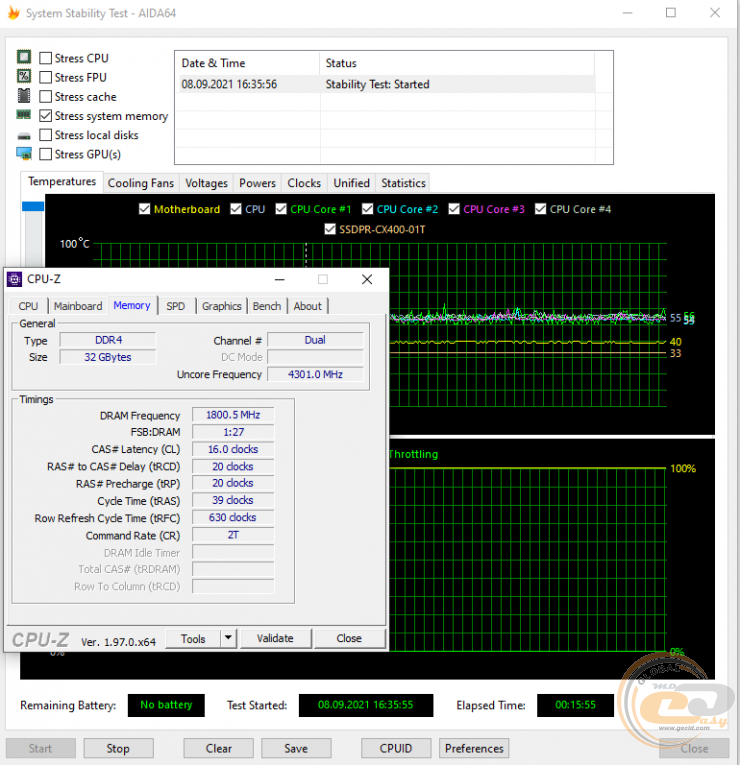The width and height of the screenshot is (740, 765).
Task: Enable the Stress cache checkbox
Action: pyautogui.click(x=45, y=97)
